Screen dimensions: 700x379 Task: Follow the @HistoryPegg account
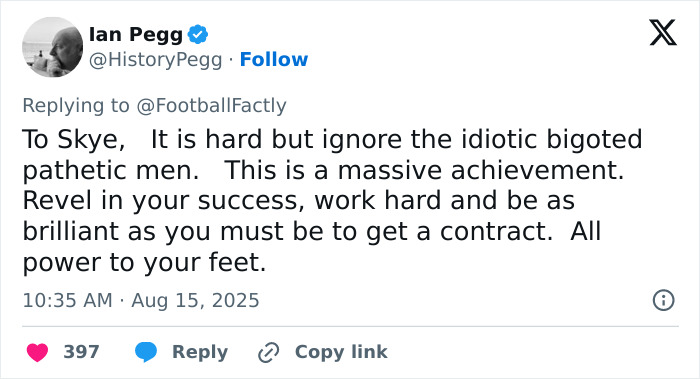[274, 59]
